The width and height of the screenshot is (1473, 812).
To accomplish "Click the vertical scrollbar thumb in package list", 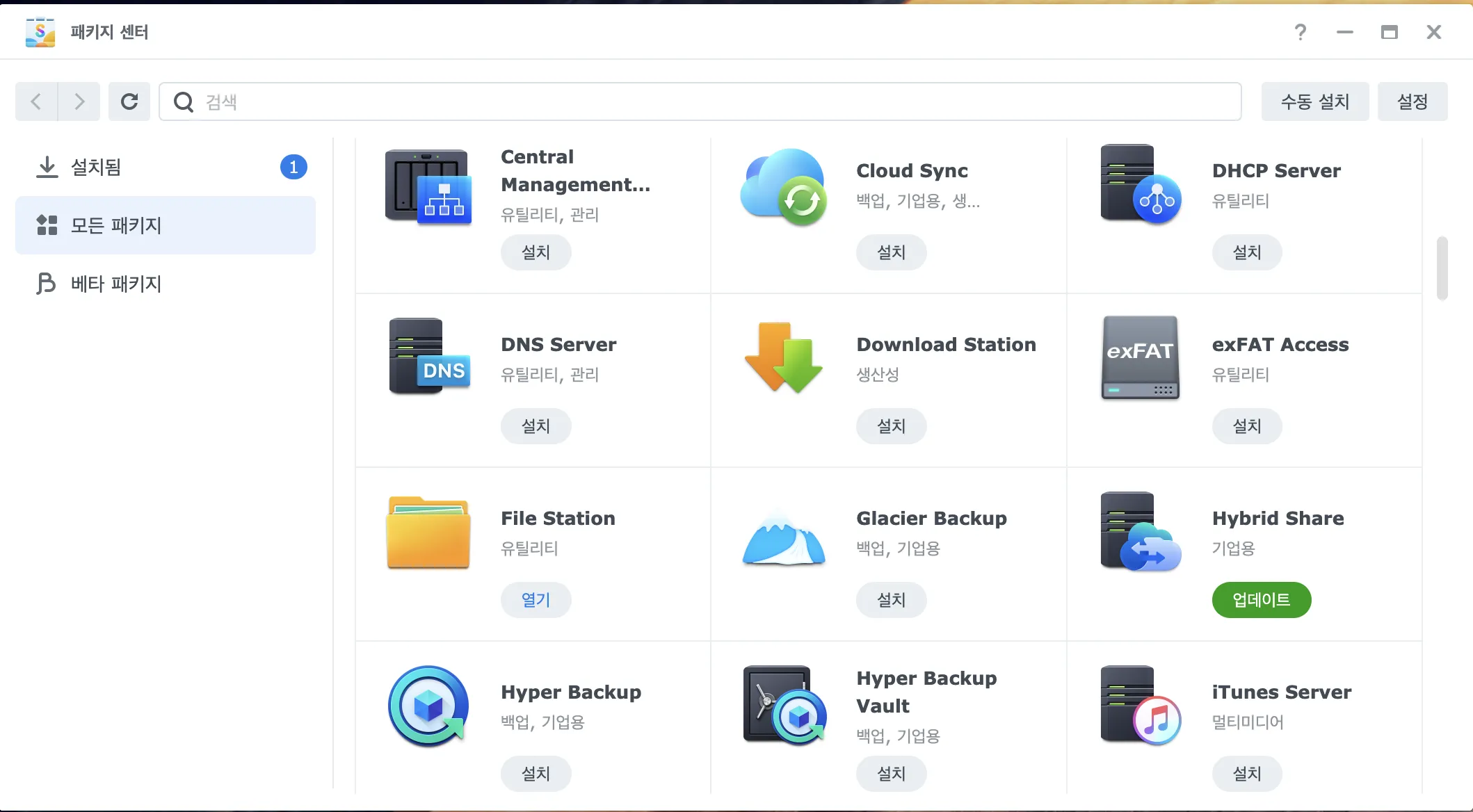I will (1442, 268).
